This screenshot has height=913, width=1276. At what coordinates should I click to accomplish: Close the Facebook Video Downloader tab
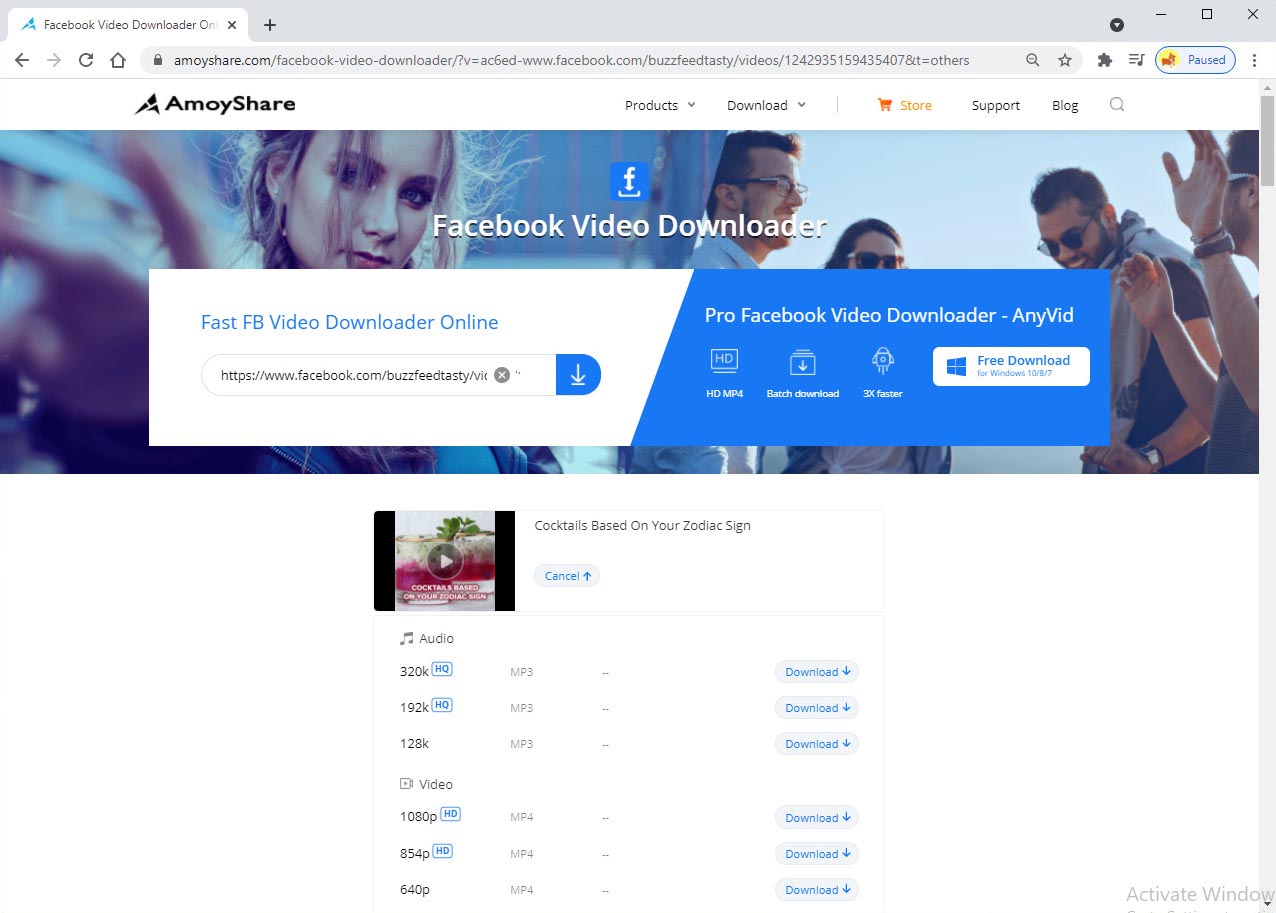(232, 24)
